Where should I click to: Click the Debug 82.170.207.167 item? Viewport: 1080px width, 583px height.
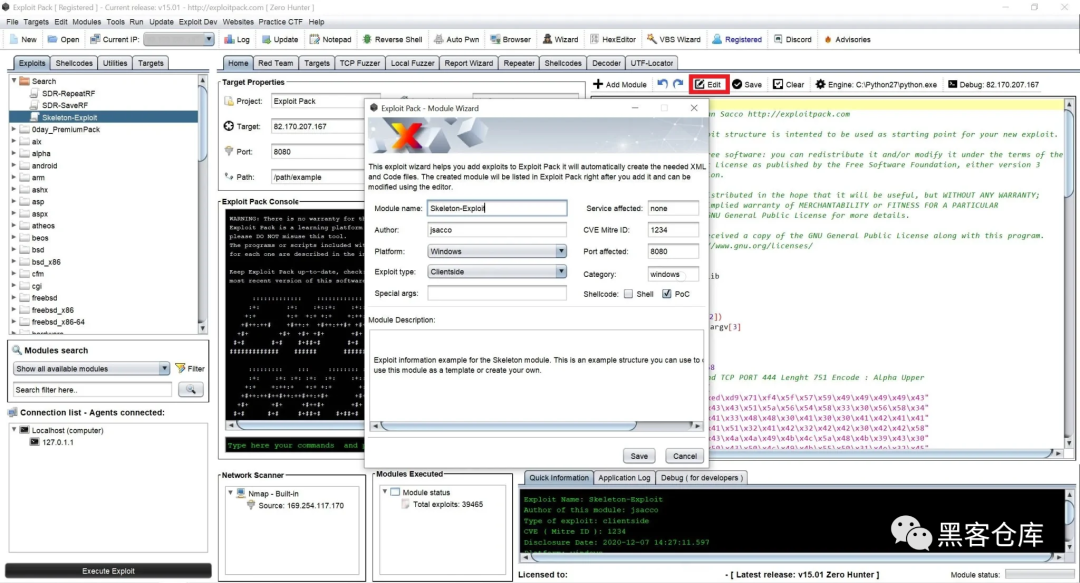click(993, 84)
